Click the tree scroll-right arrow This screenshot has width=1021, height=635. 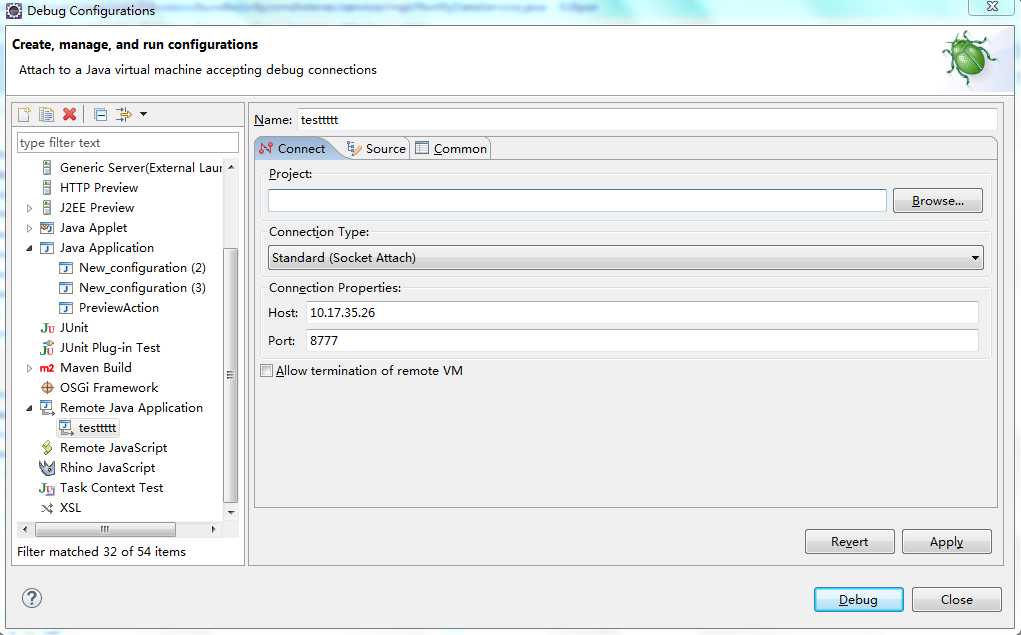[x=213, y=529]
